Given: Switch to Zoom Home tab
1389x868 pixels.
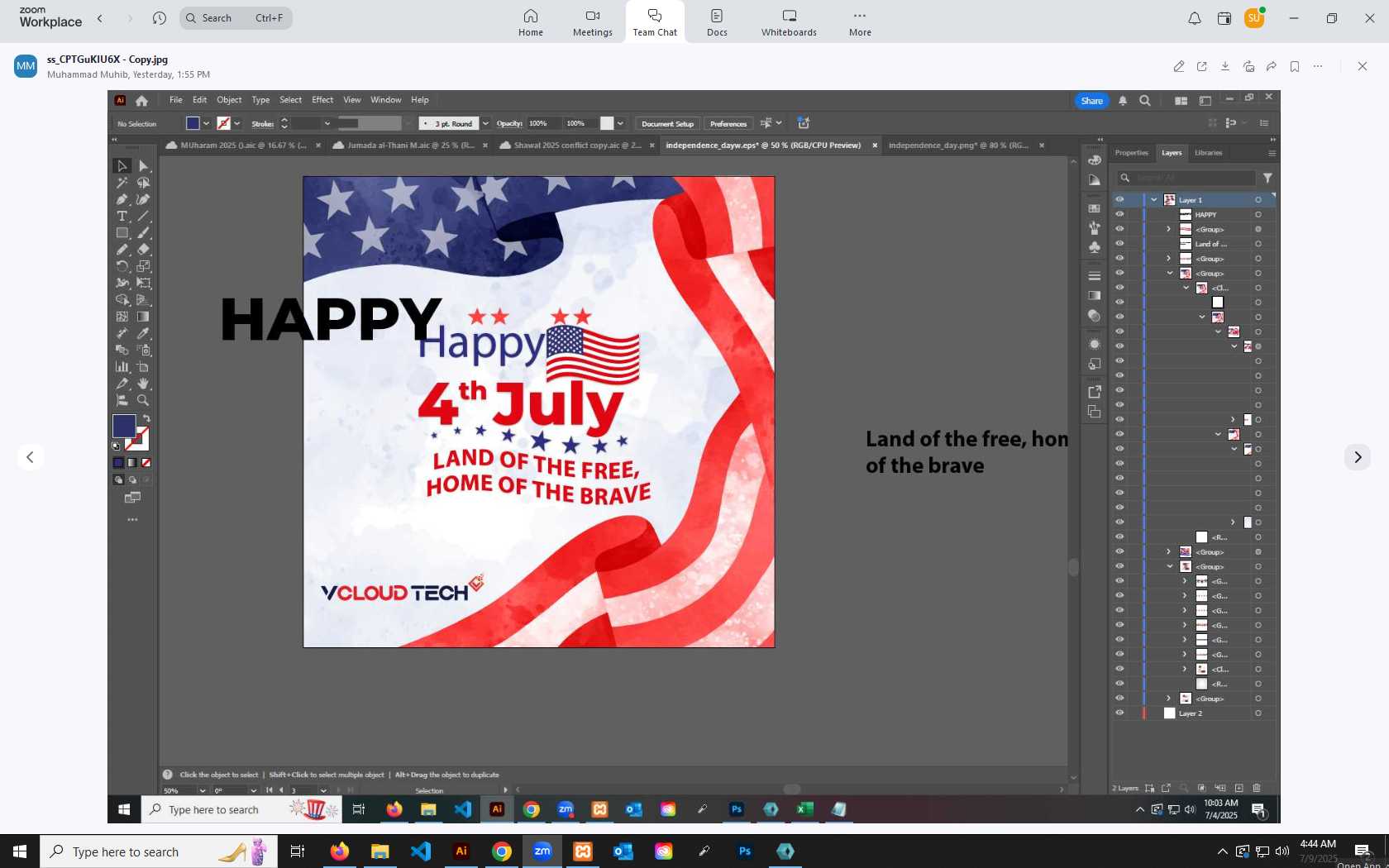Looking at the screenshot, I should pyautogui.click(x=531, y=22).
